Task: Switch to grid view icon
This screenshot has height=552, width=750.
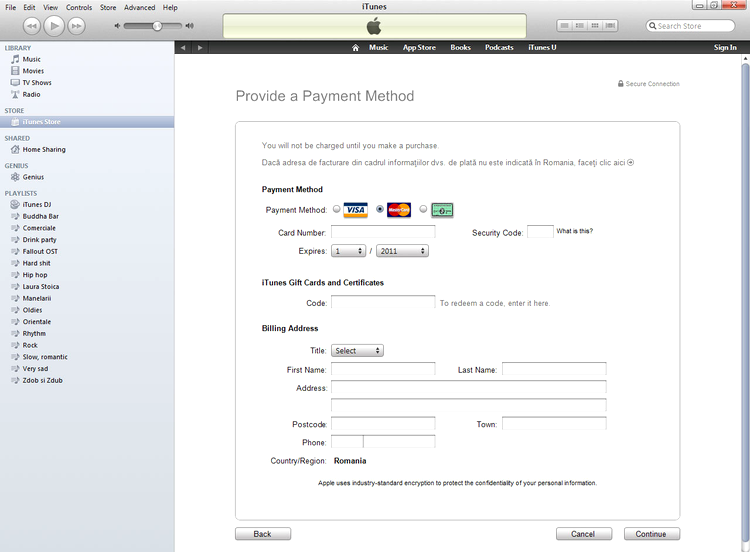Action: click(595, 25)
